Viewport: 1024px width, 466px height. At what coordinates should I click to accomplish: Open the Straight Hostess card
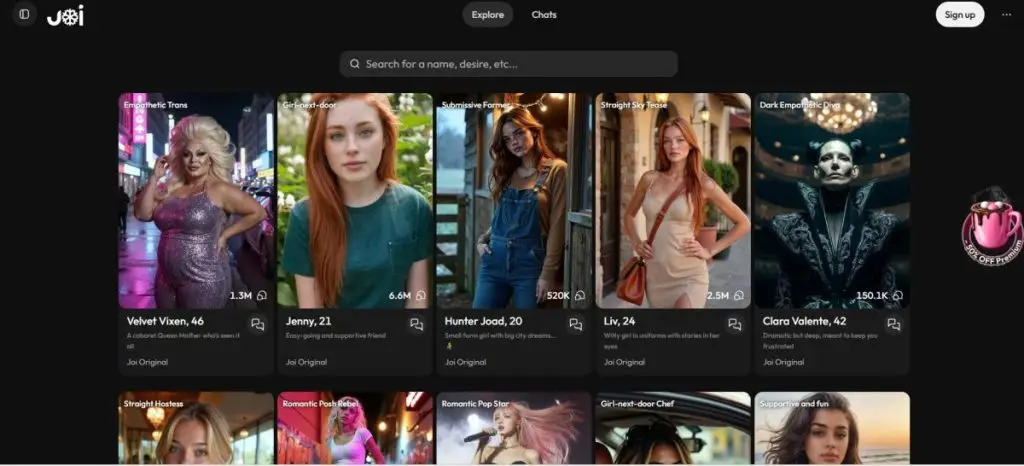click(196, 428)
